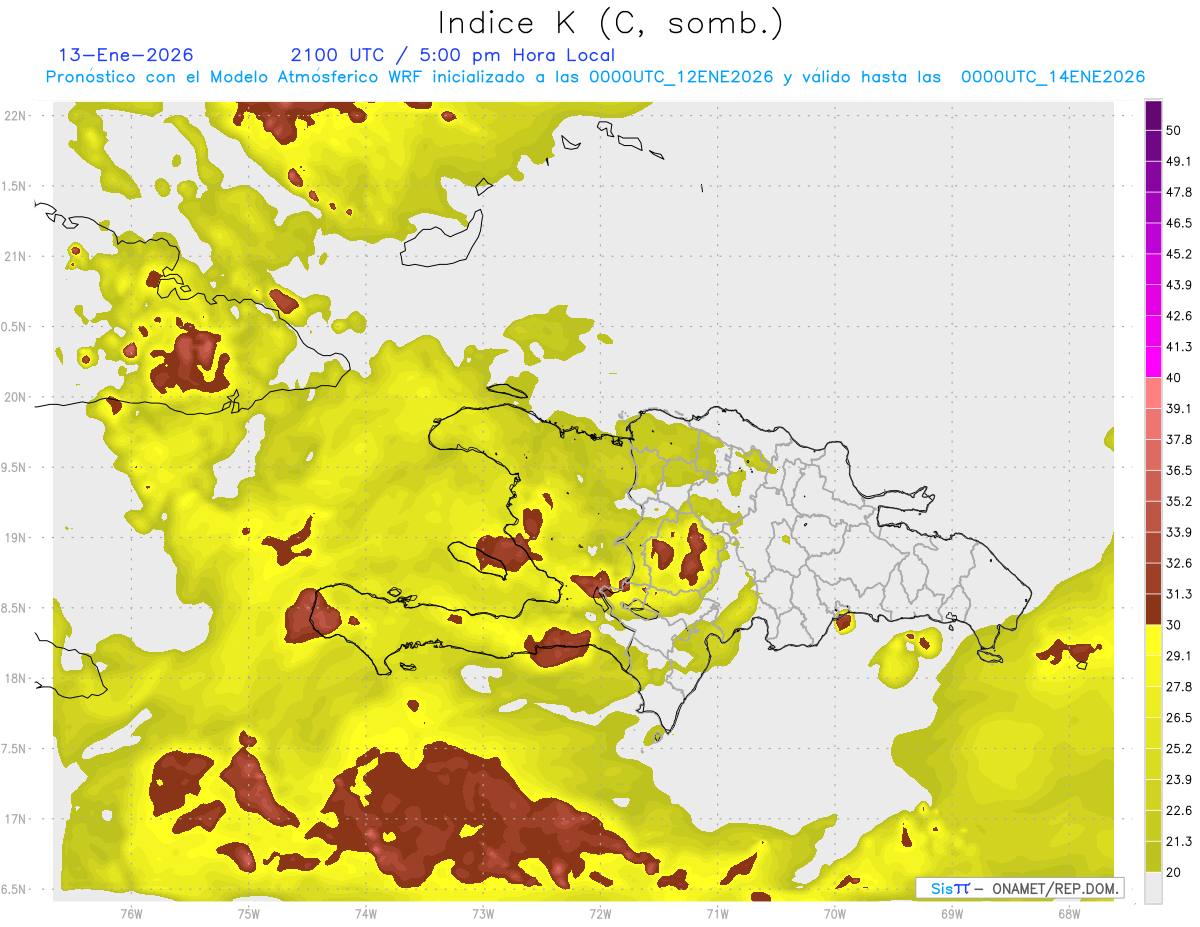Pick the legend value "21.3"
Image resolution: width=1200 pixels, height=927 pixels.
tap(1179, 841)
